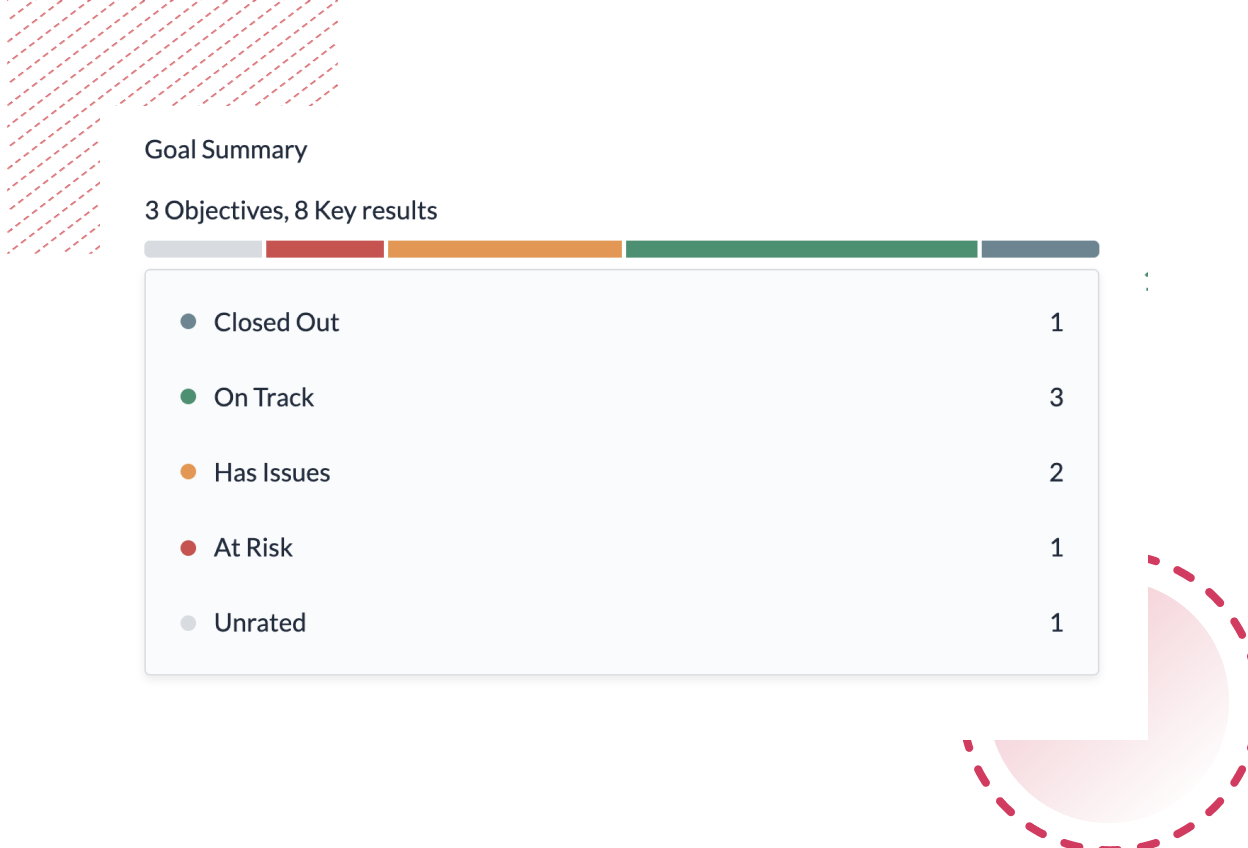Click the grey Closed Out status dot

point(188,322)
